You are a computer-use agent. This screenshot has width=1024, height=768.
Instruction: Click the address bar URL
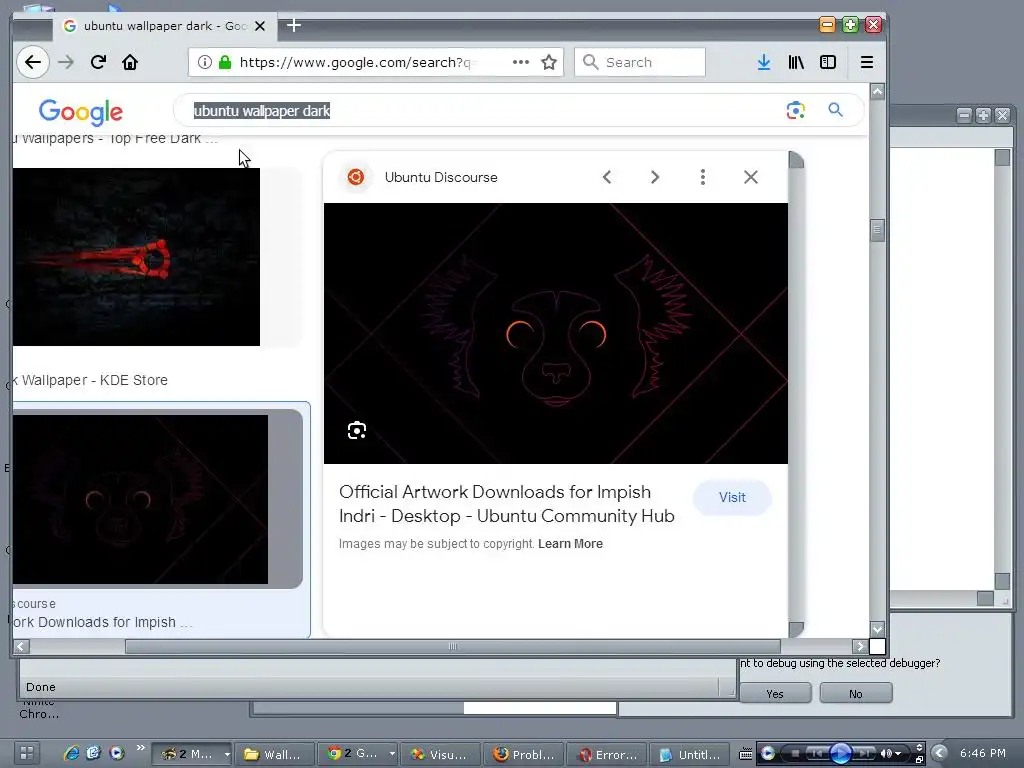pyautogui.click(x=357, y=62)
